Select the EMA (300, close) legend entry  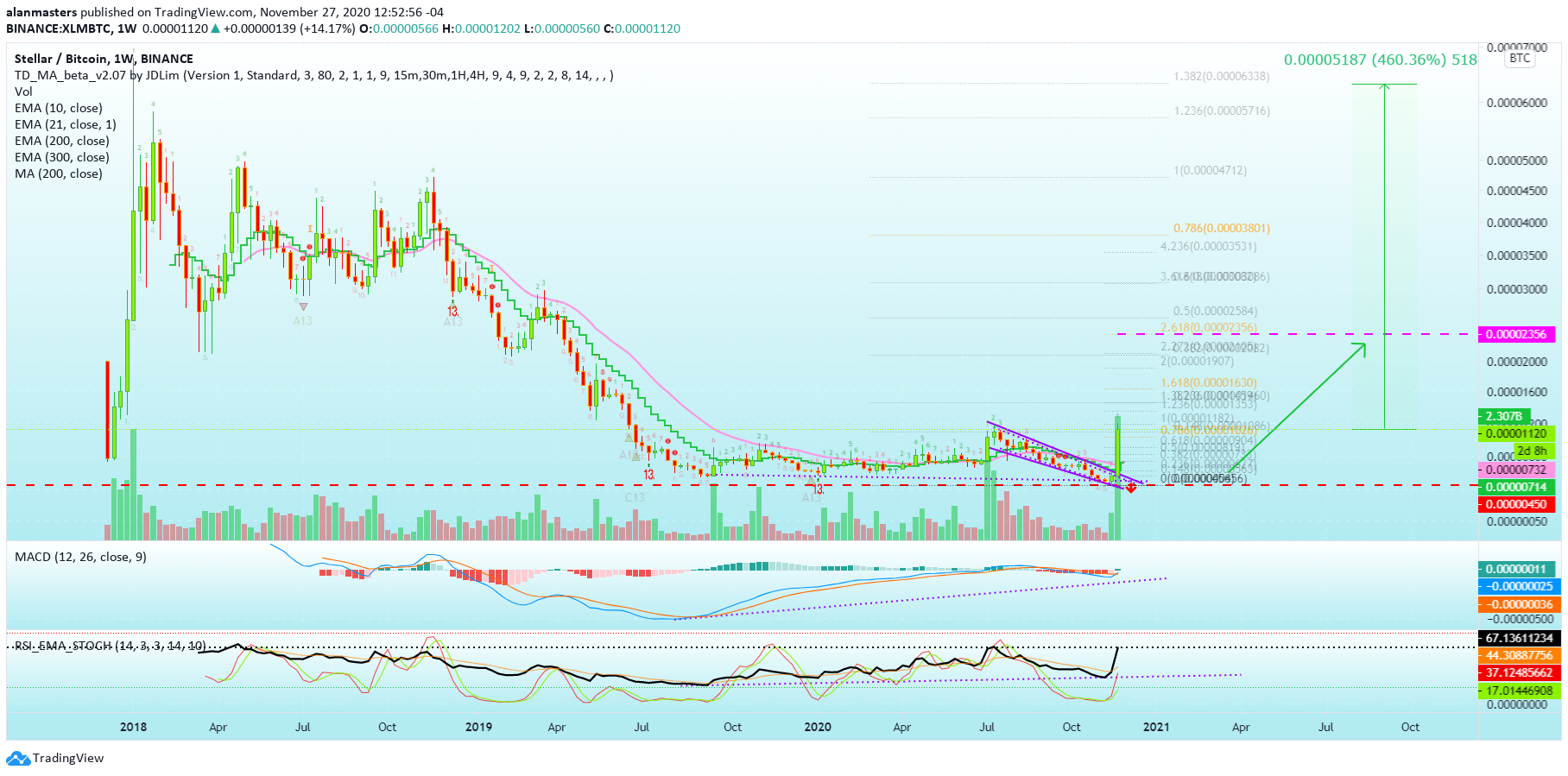62,157
